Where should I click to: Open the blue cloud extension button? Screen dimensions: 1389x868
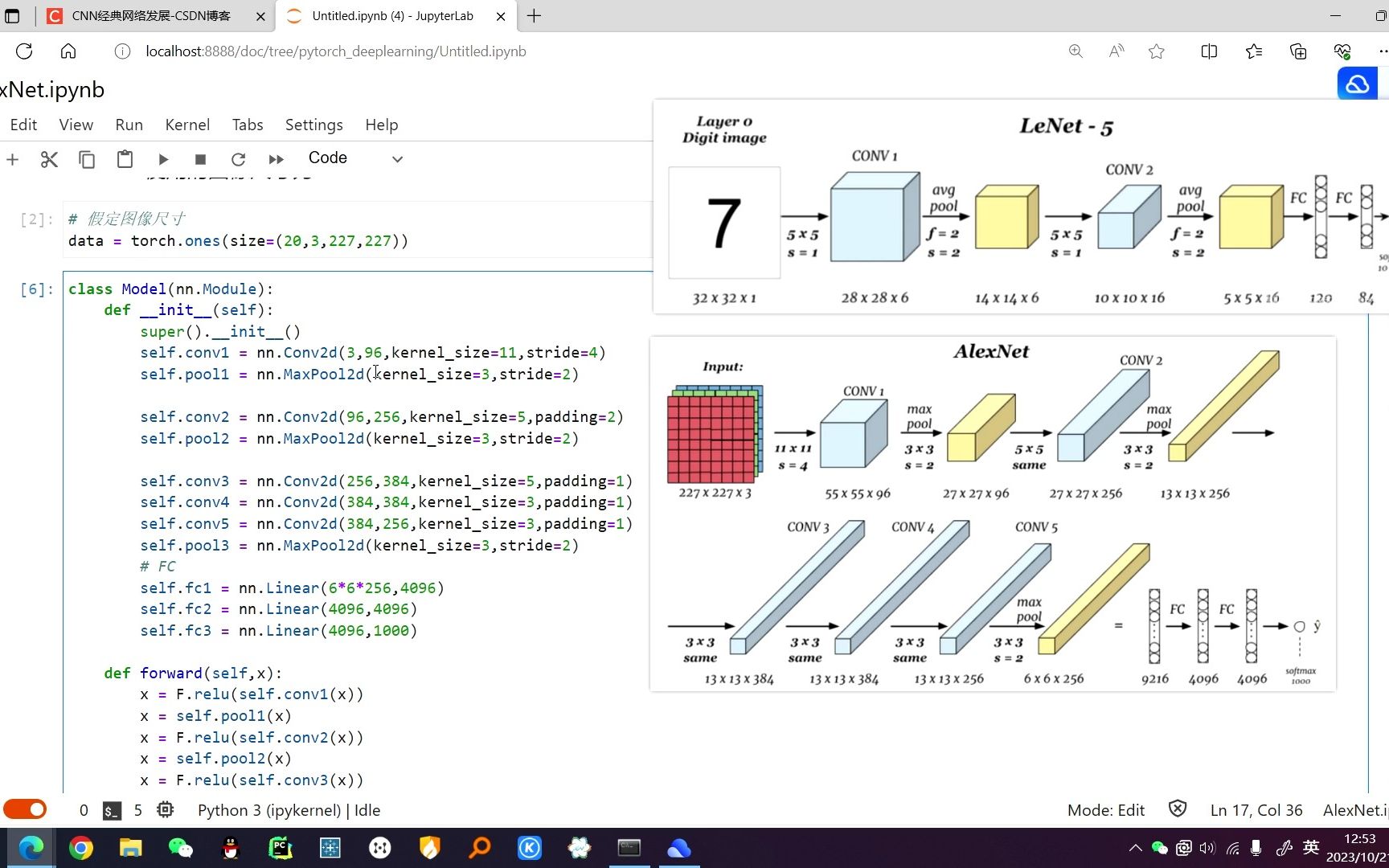coord(1358,84)
